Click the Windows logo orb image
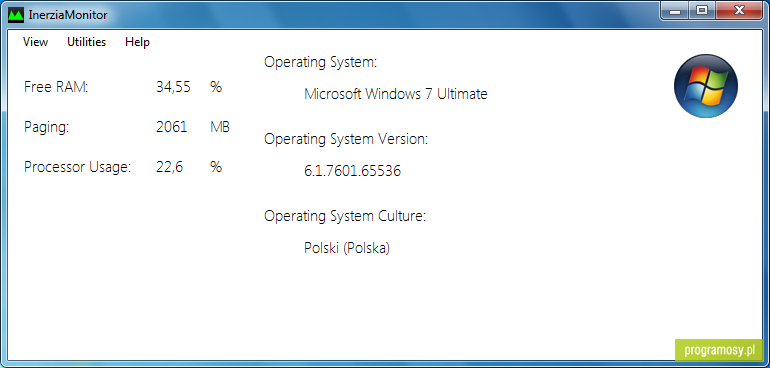The height and width of the screenshot is (368, 770). tap(706, 86)
